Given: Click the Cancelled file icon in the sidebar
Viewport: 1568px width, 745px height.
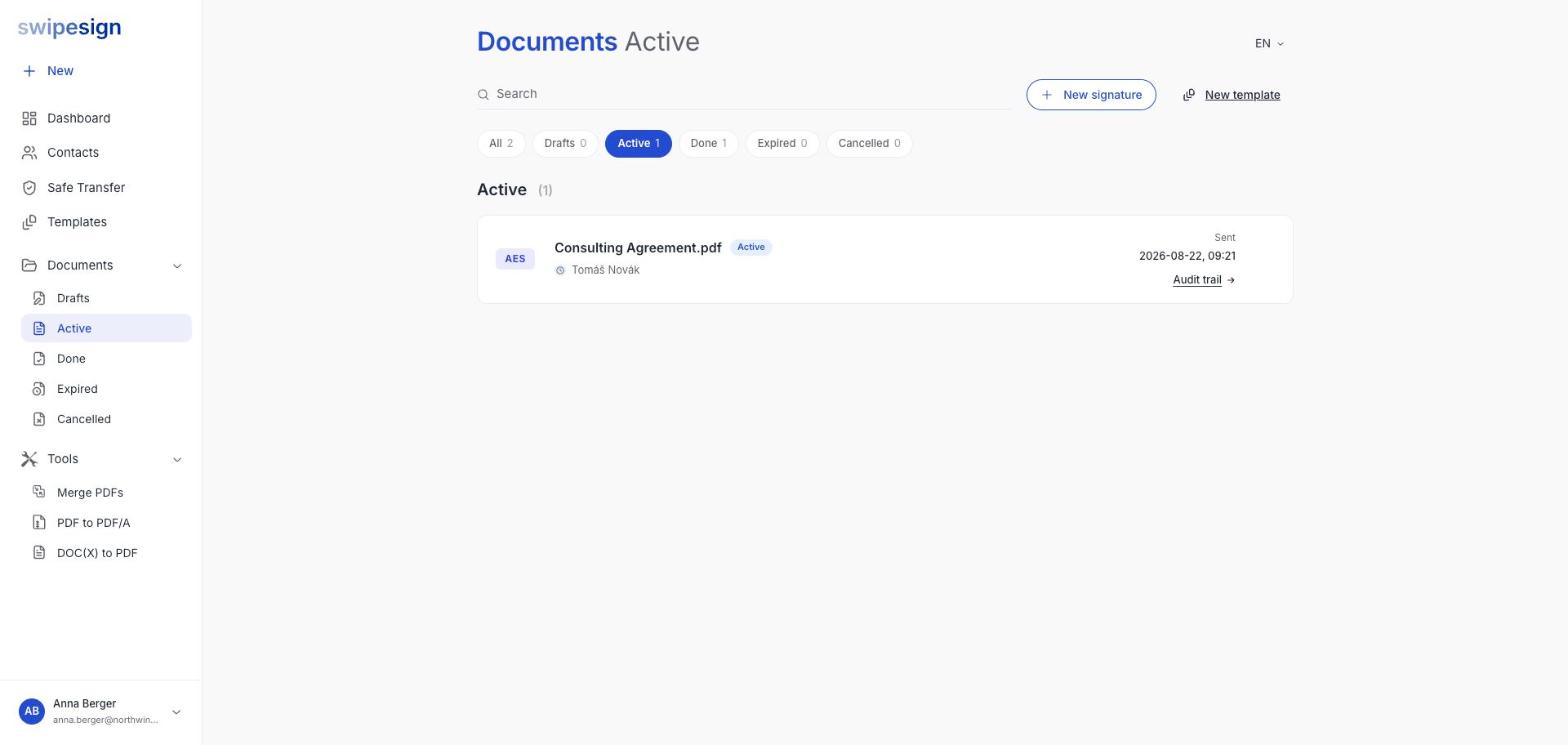Looking at the screenshot, I should coord(39,419).
